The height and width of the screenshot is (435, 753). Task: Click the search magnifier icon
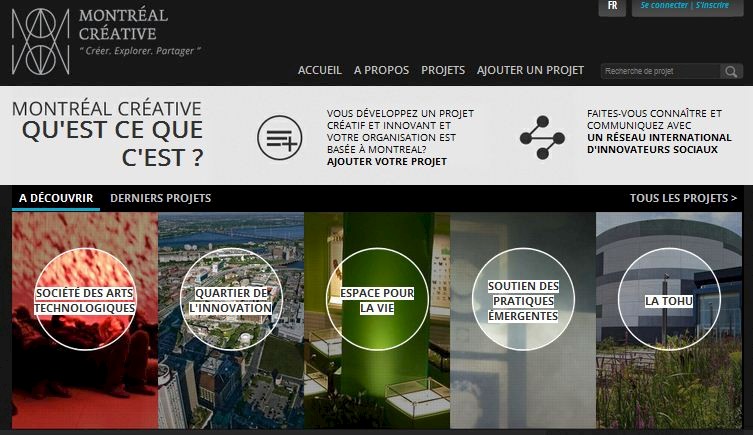click(x=731, y=72)
